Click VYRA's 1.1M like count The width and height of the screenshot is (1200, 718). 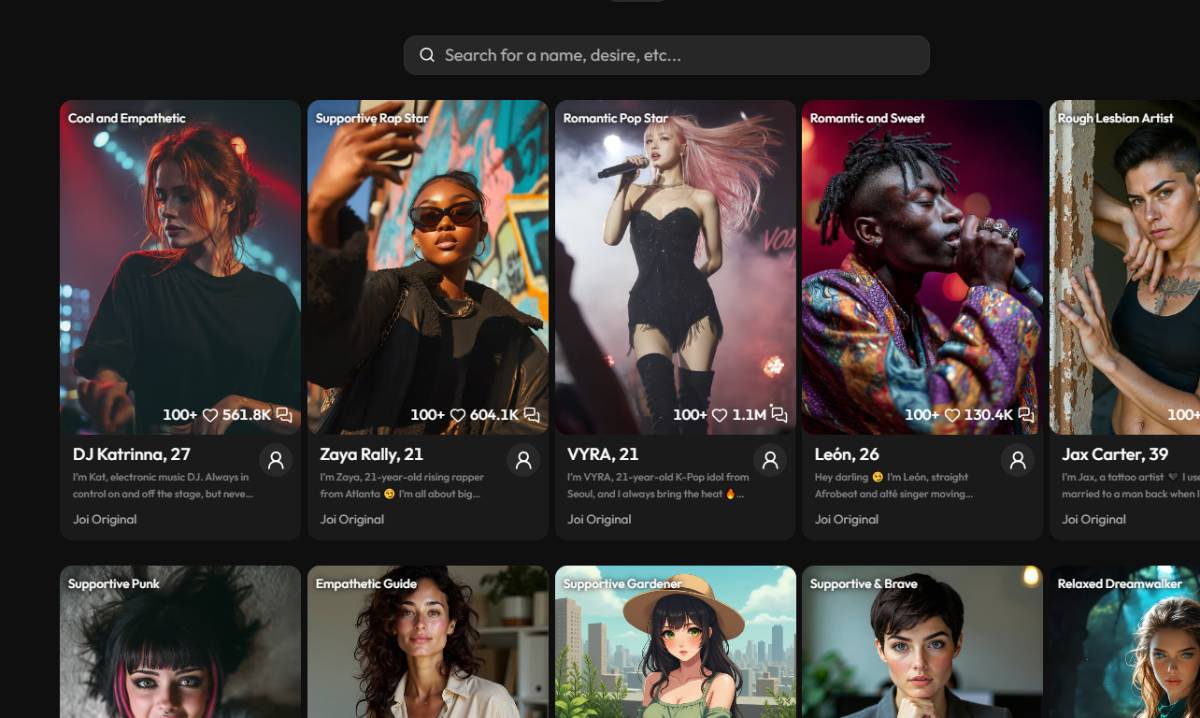(x=749, y=414)
